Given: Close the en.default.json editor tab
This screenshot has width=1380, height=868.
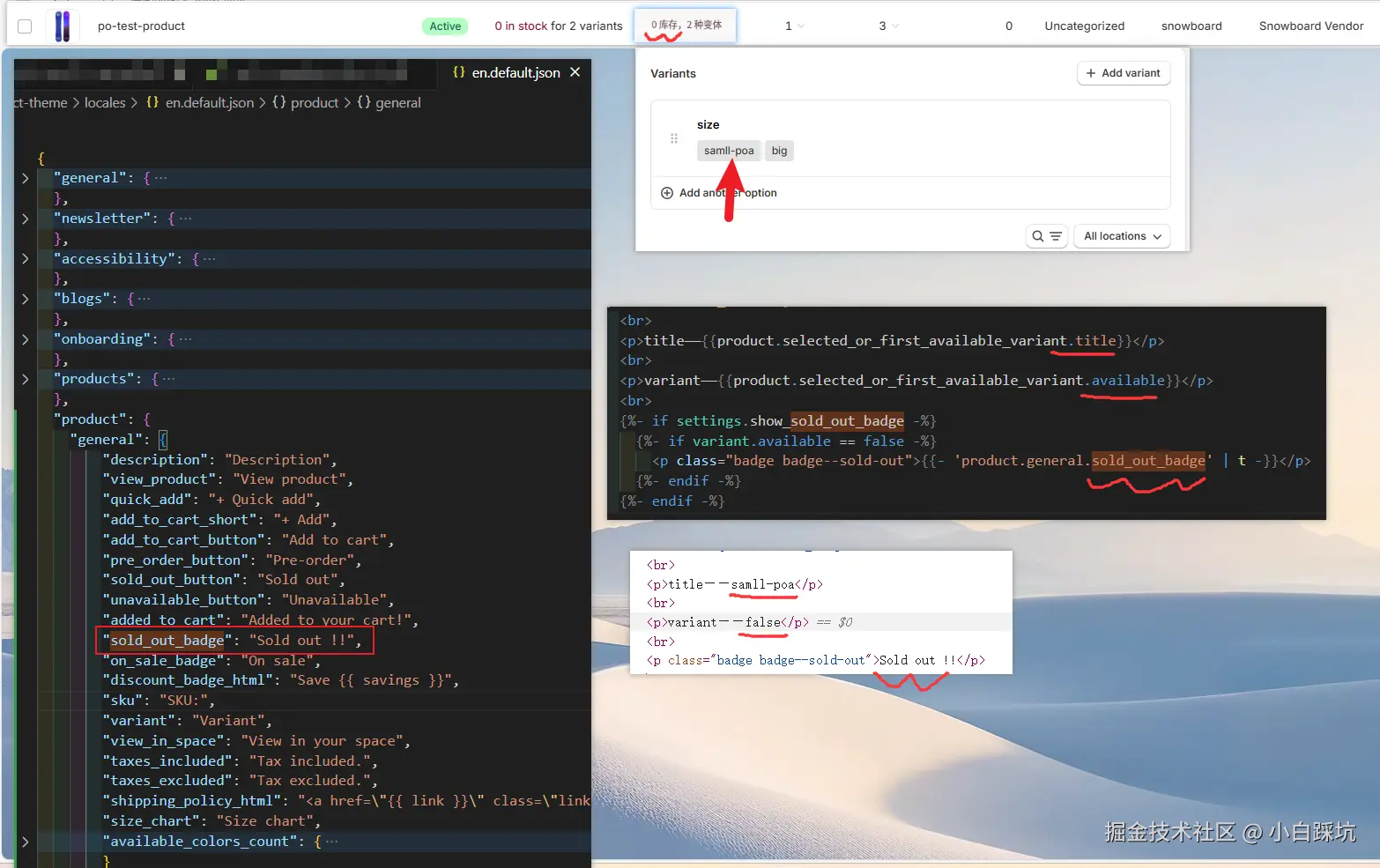Looking at the screenshot, I should [x=575, y=72].
